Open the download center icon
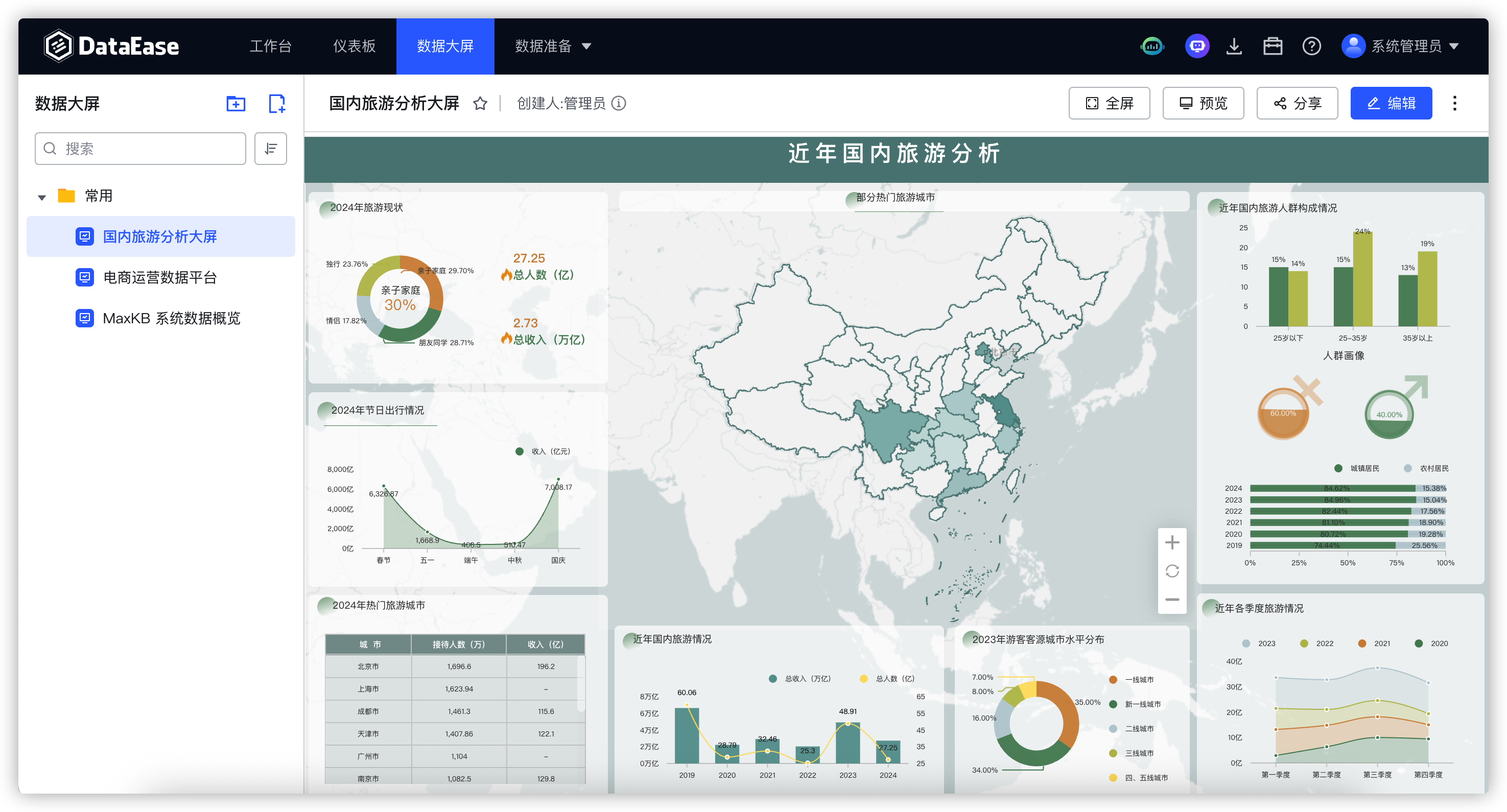The width and height of the screenshot is (1507, 812). pos(1234,46)
